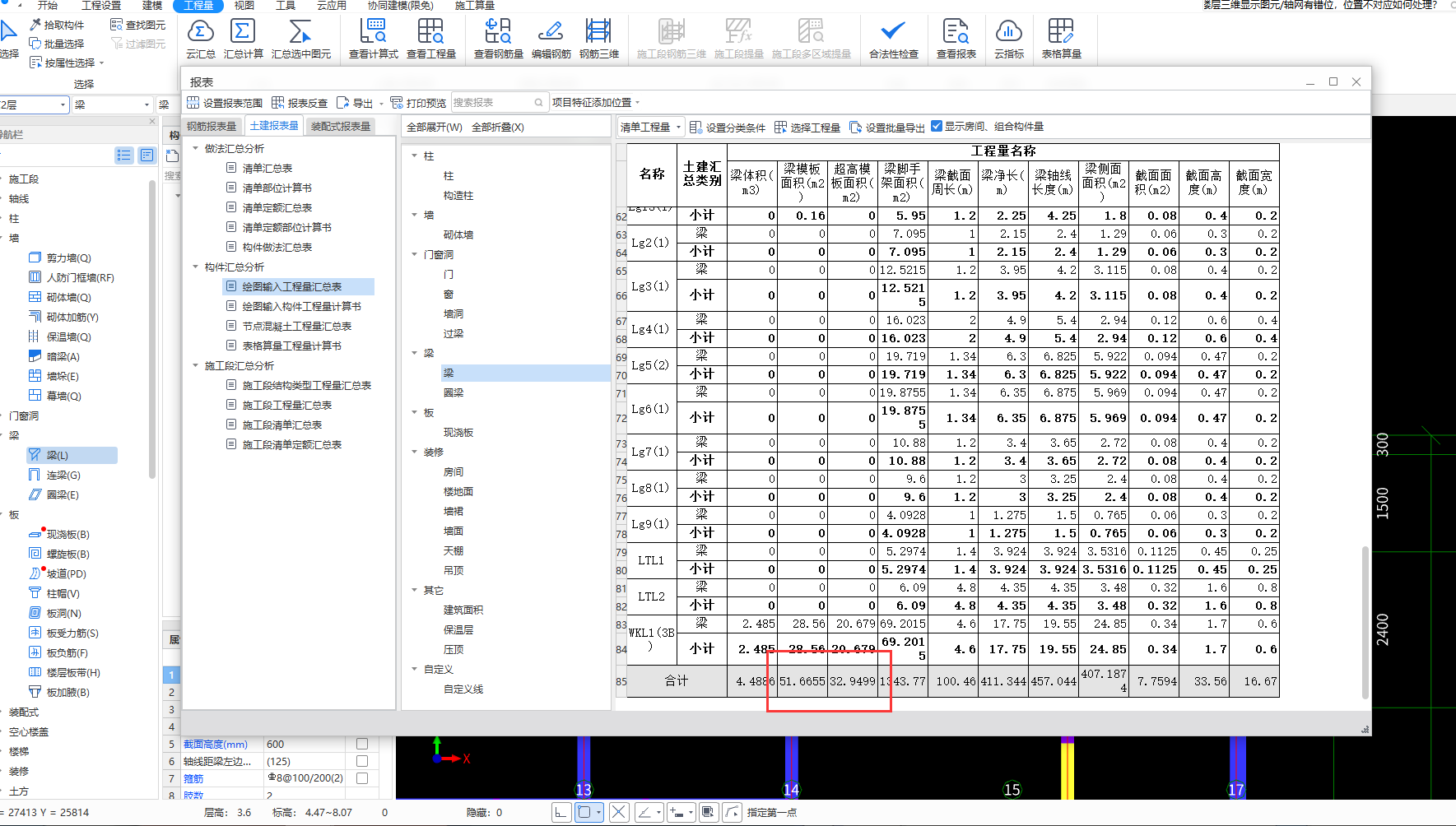The height and width of the screenshot is (826, 1456).
Task: Open 云应用 ribbon tab
Action: pos(332,5)
